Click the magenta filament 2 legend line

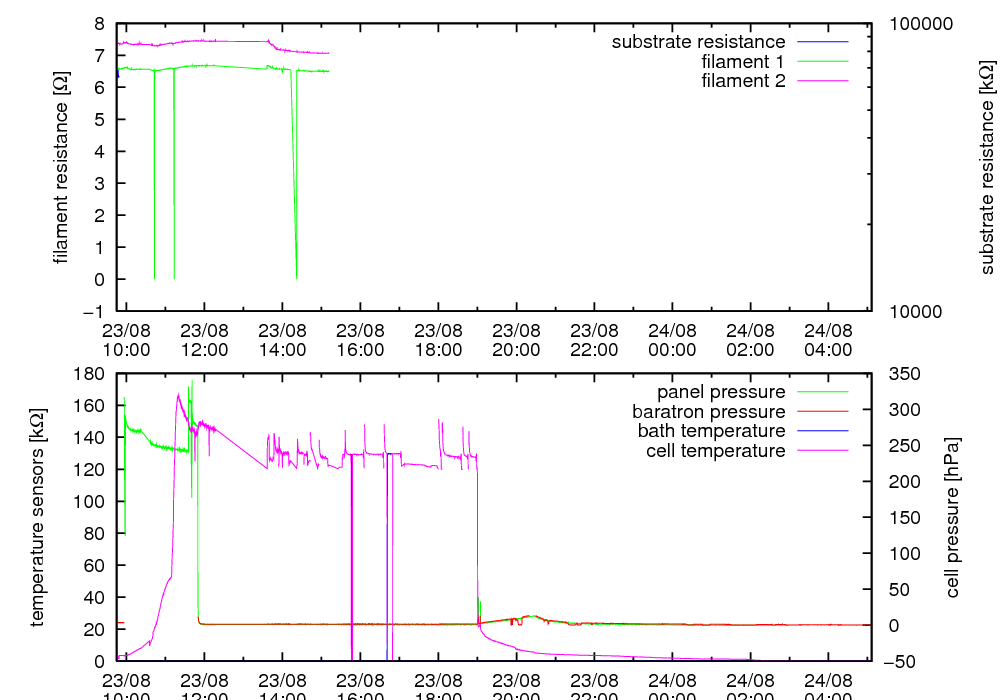coord(823,80)
